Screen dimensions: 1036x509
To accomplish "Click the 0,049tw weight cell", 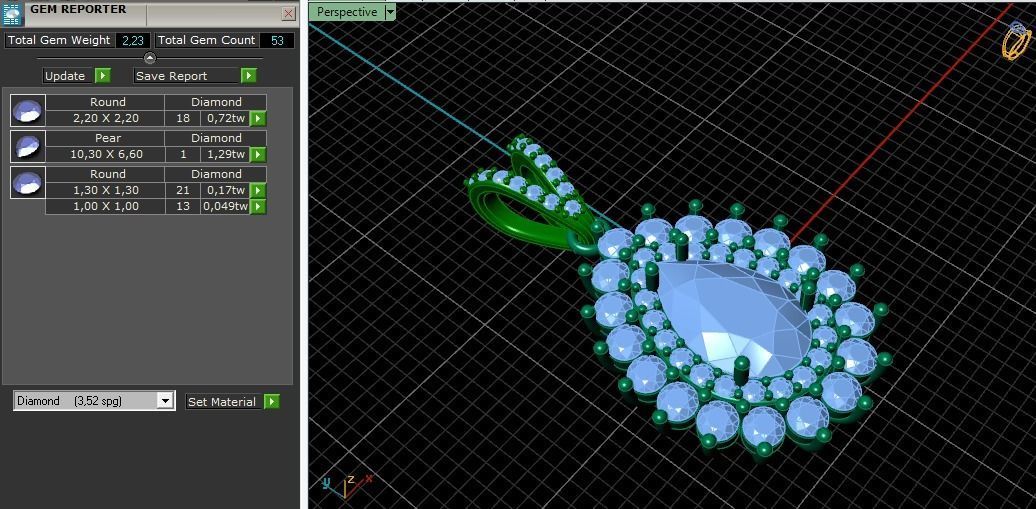I will click(225, 206).
